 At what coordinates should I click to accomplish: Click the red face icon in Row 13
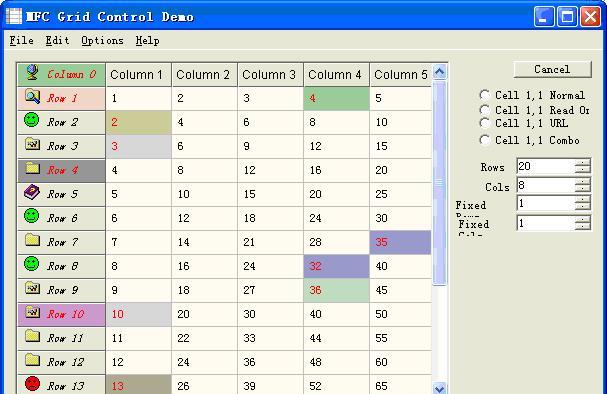coord(33,383)
